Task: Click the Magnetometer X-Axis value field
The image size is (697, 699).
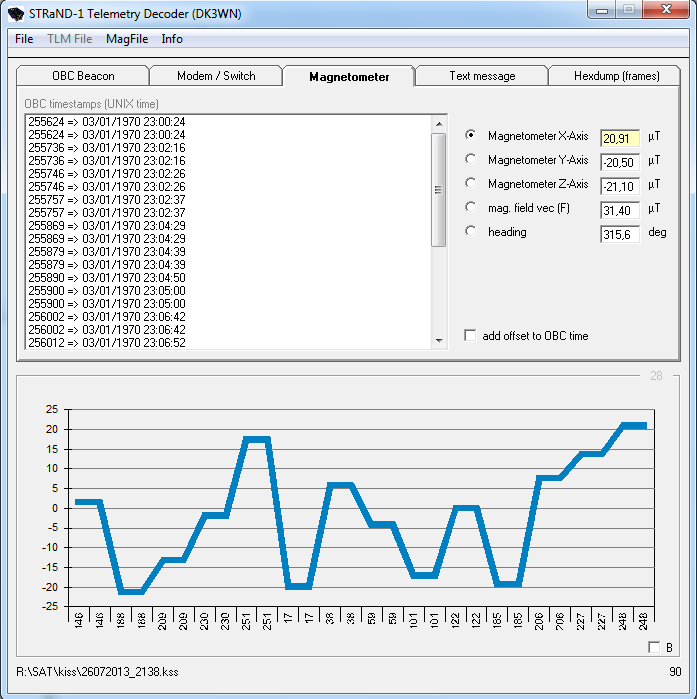Action: click(620, 138)
